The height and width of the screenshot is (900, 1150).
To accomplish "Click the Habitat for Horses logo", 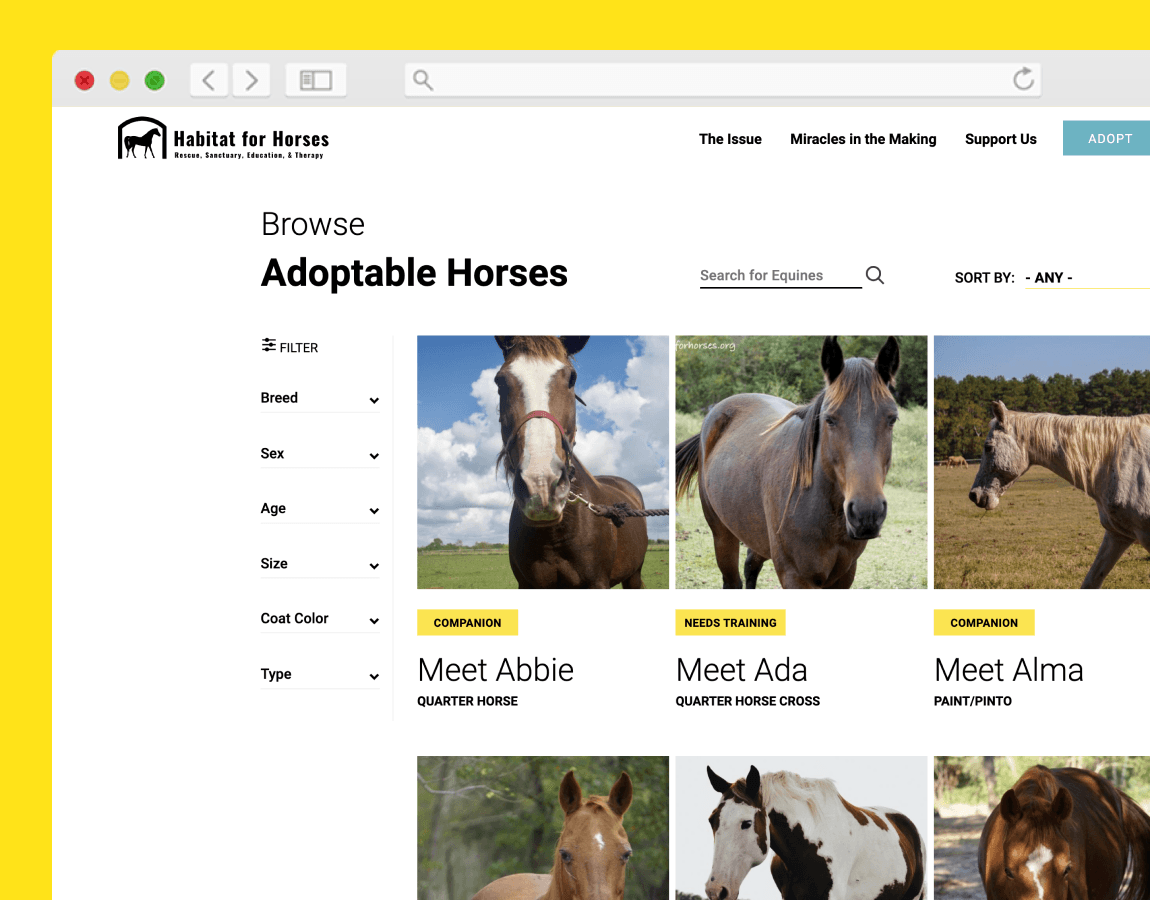I will click(223, 138).
